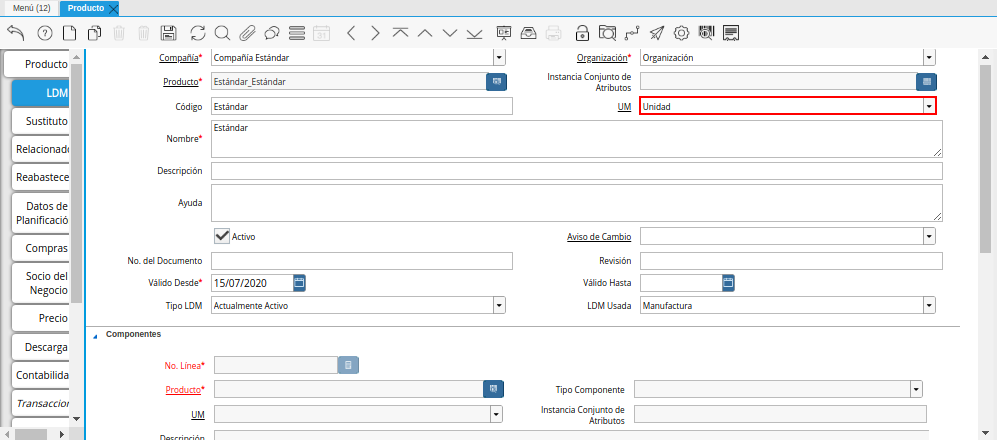Screen dimensions: 997x440
Task: Go to next record arrow
Action: 375,33
